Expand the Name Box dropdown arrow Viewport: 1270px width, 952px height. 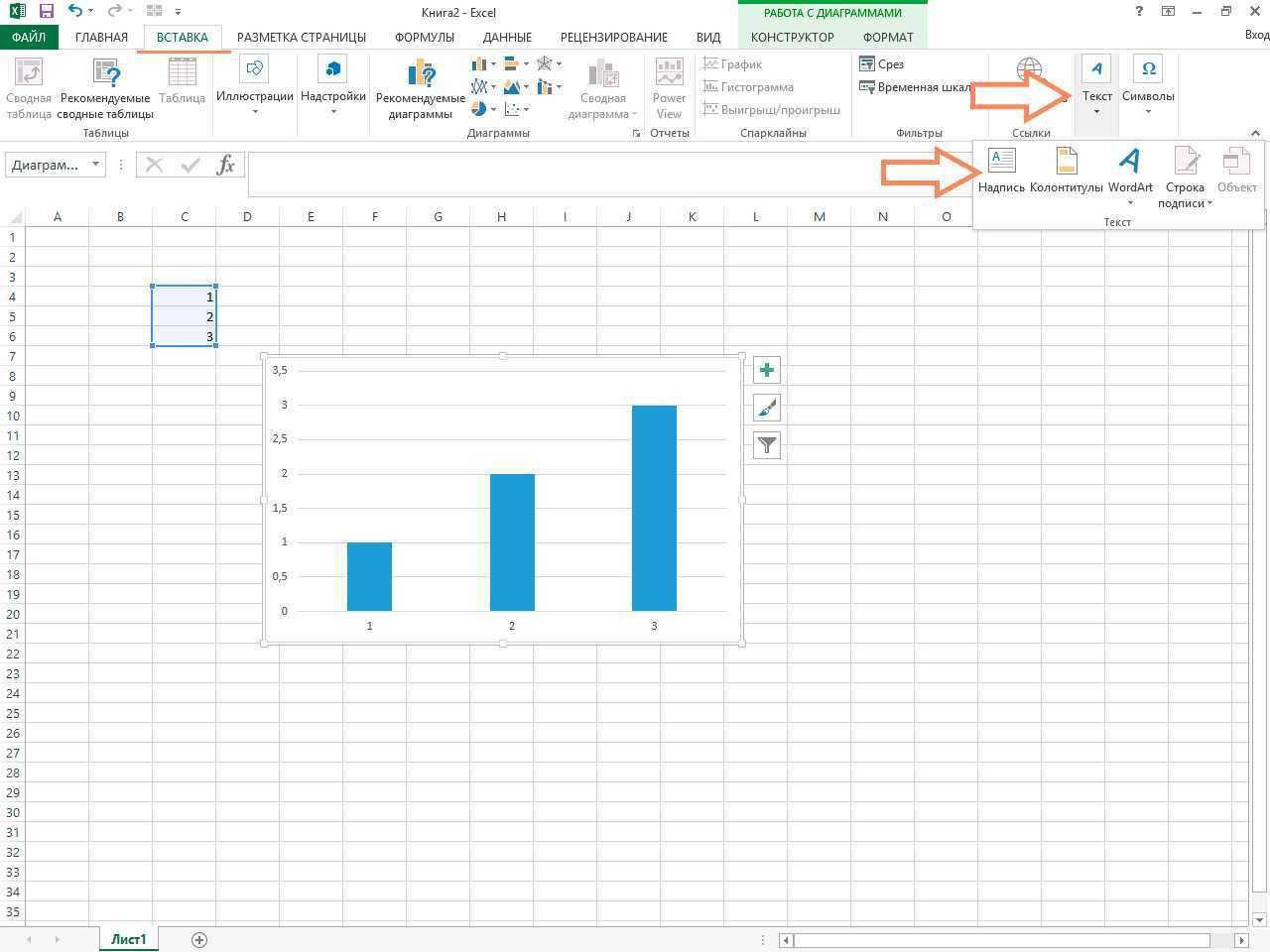[x=95, y=165]
